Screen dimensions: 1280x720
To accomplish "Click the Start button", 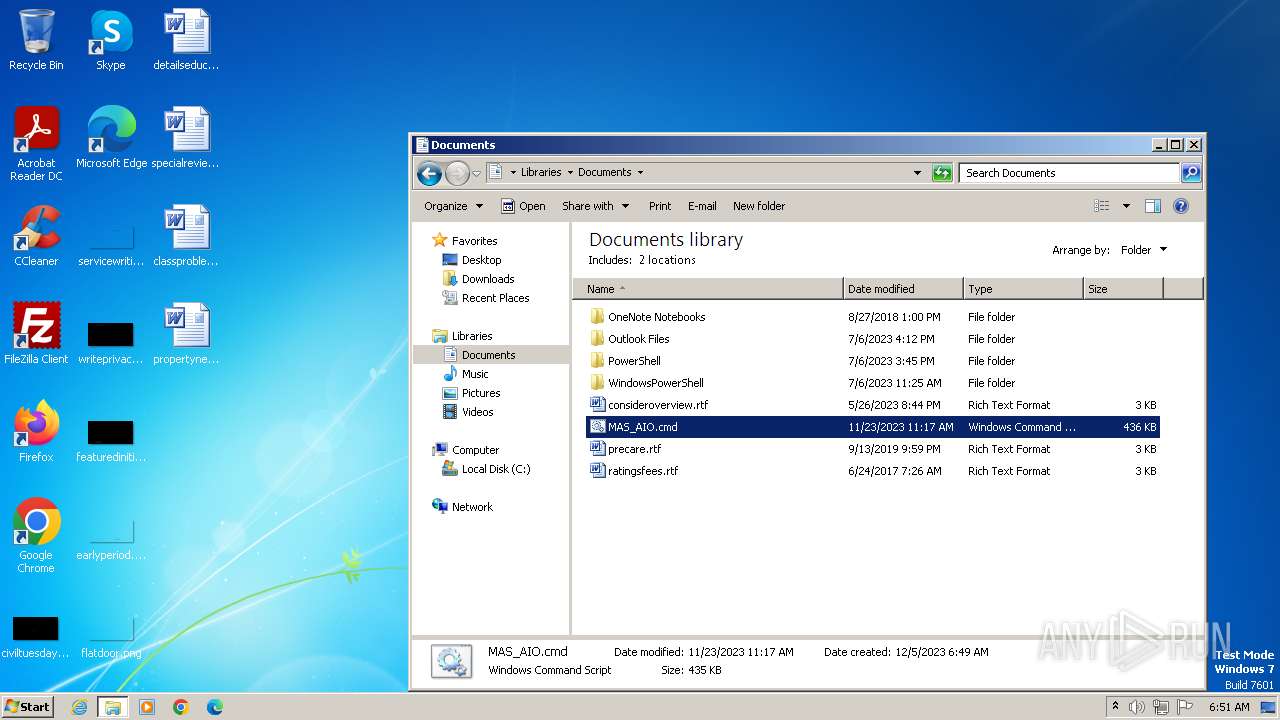I will 28,707.
